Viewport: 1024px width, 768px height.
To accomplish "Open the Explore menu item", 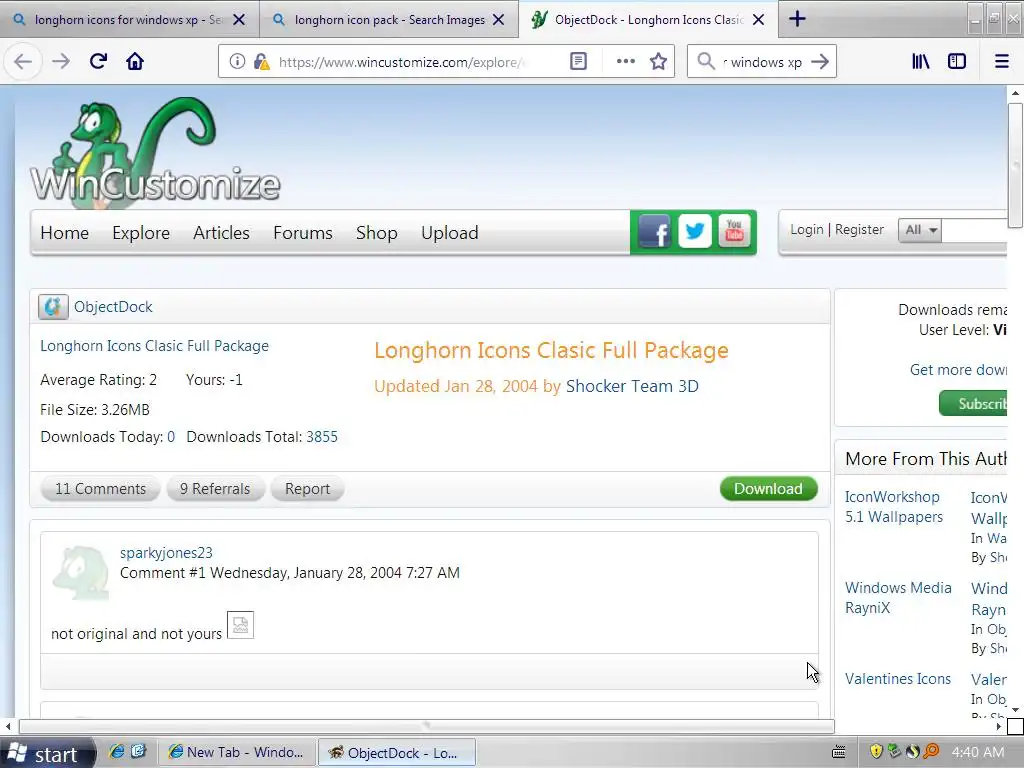I will point(140,232).
